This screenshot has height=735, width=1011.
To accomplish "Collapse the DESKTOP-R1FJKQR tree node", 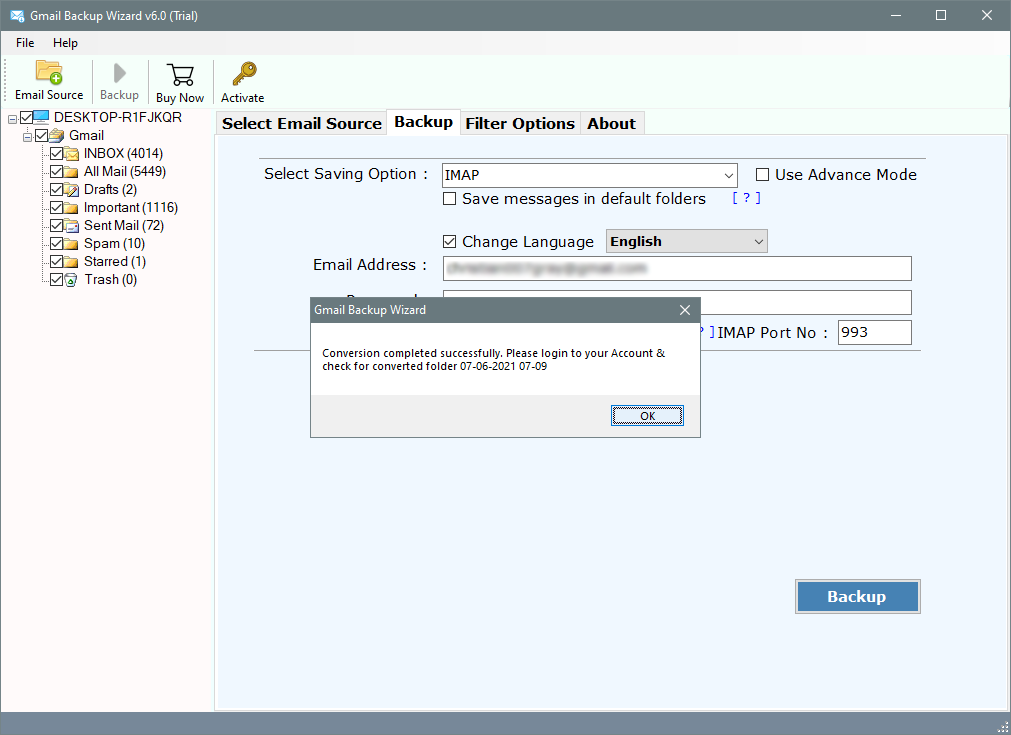I will tap(12, 119).
